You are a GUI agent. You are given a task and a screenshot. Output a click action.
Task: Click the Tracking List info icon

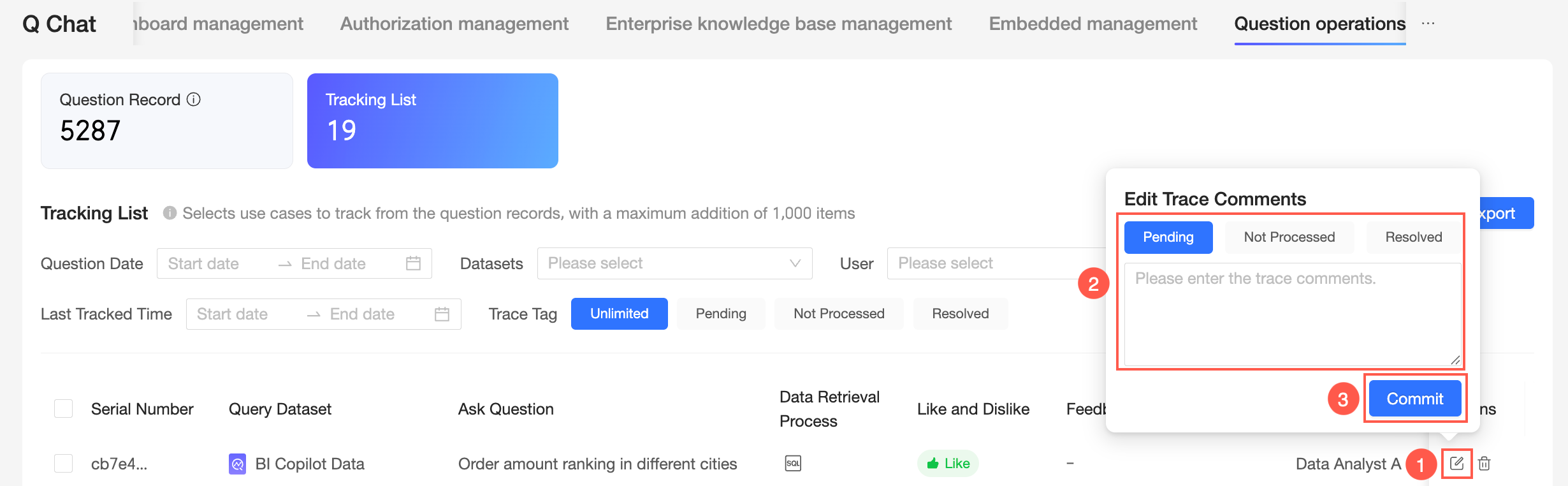pos(170,213)
